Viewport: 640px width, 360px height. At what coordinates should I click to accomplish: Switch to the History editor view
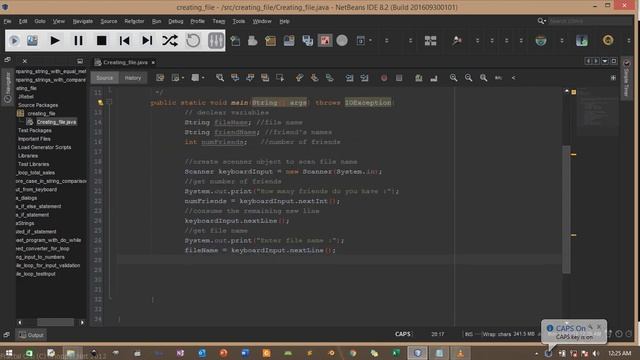(133, 78)
